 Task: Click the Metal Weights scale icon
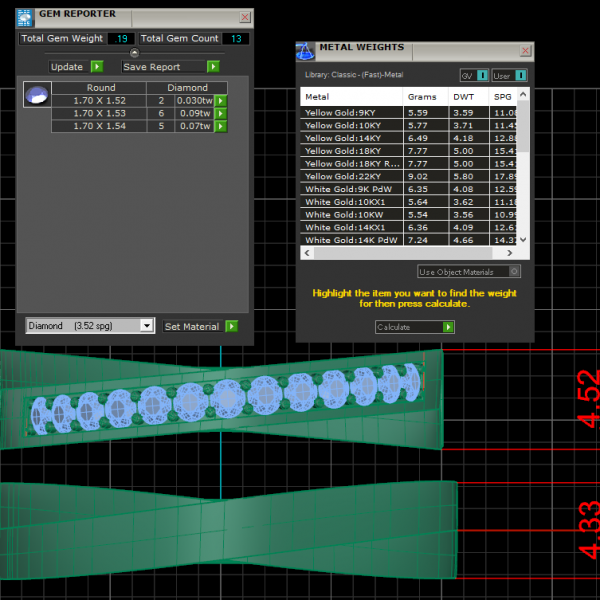click(306, 51)
